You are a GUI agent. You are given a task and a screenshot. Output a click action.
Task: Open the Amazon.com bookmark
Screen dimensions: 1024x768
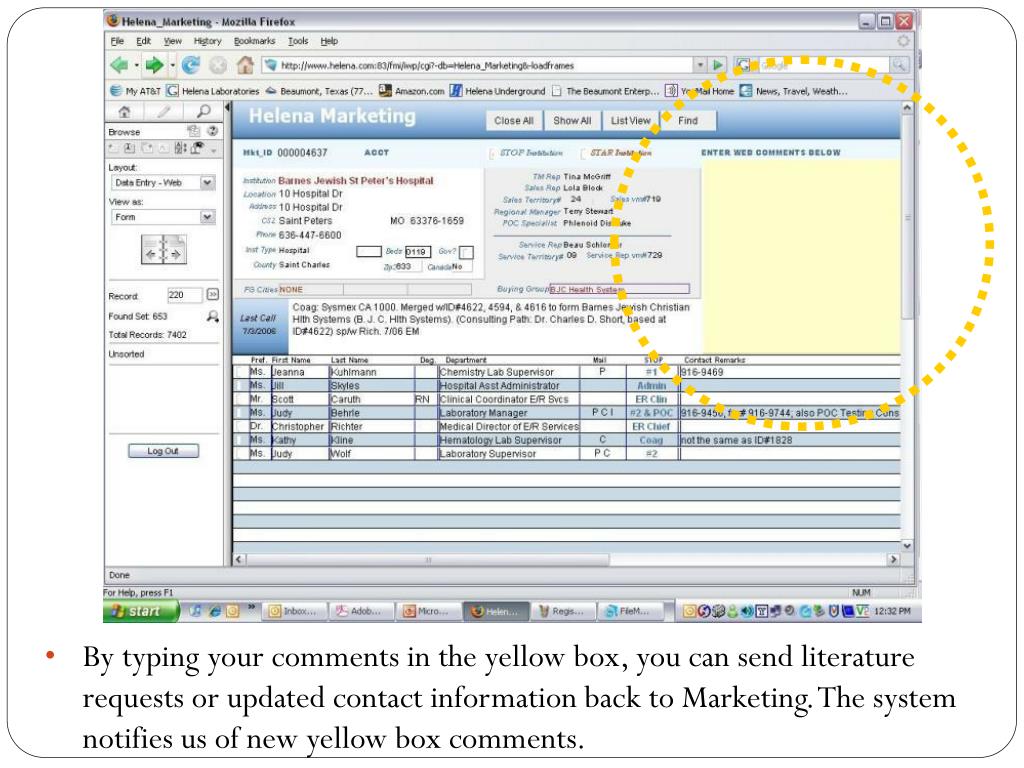pos(412,91)
